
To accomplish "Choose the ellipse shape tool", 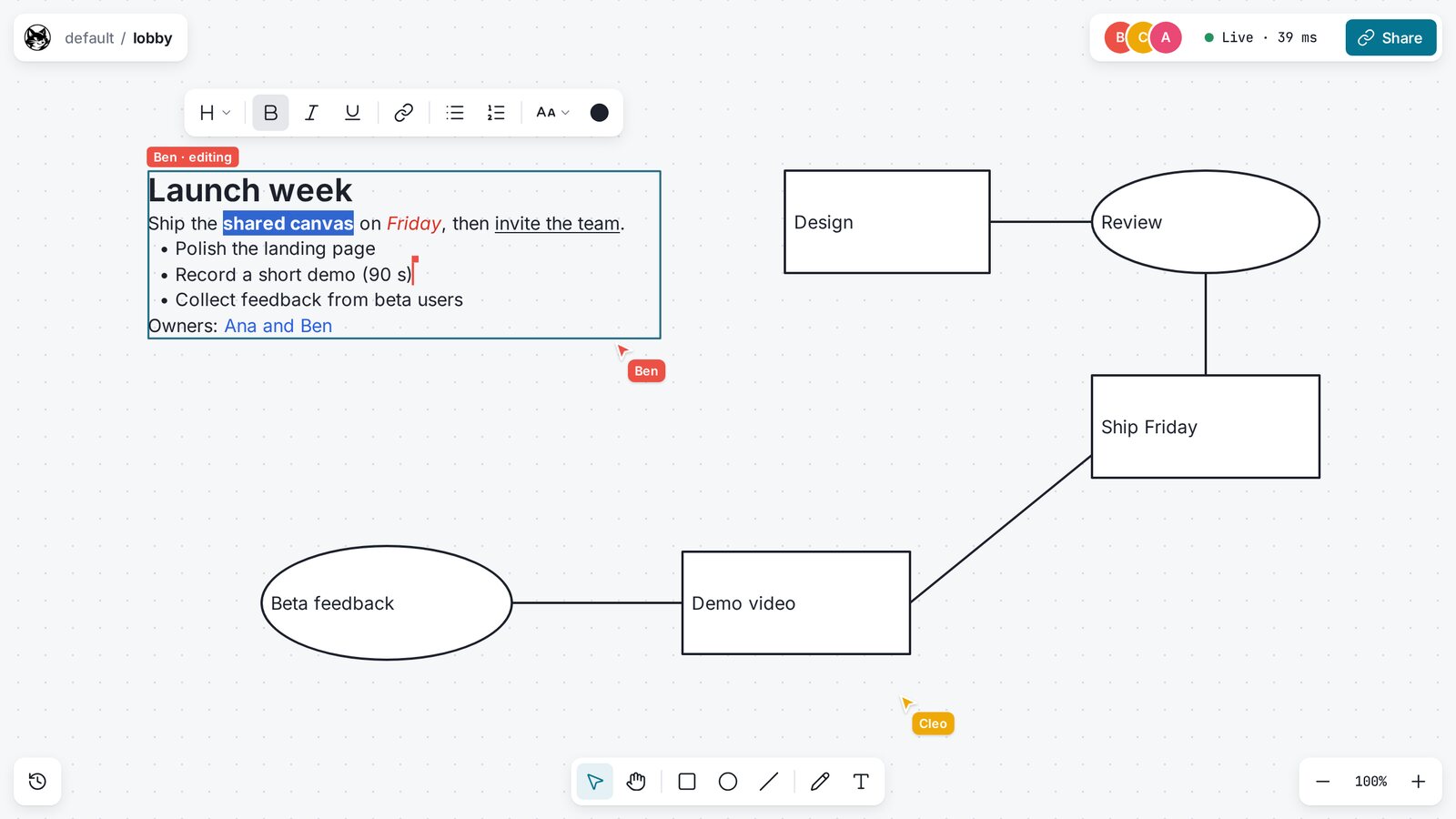I will click(x=728, y=782).
